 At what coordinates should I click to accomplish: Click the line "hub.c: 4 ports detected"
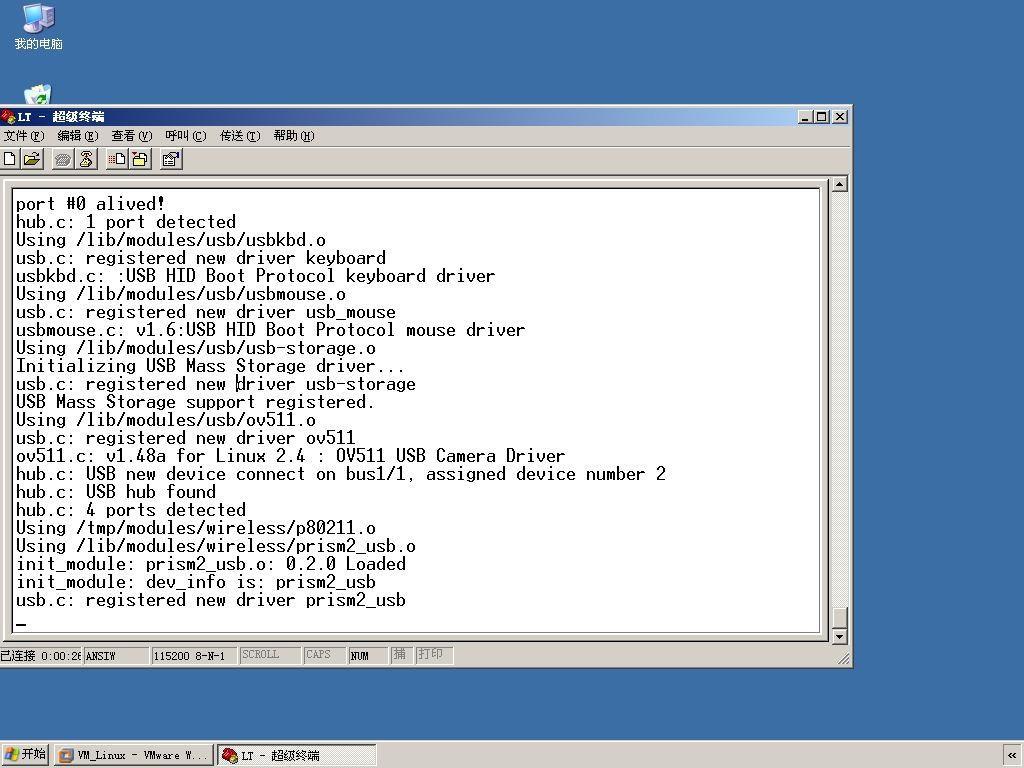131,510
